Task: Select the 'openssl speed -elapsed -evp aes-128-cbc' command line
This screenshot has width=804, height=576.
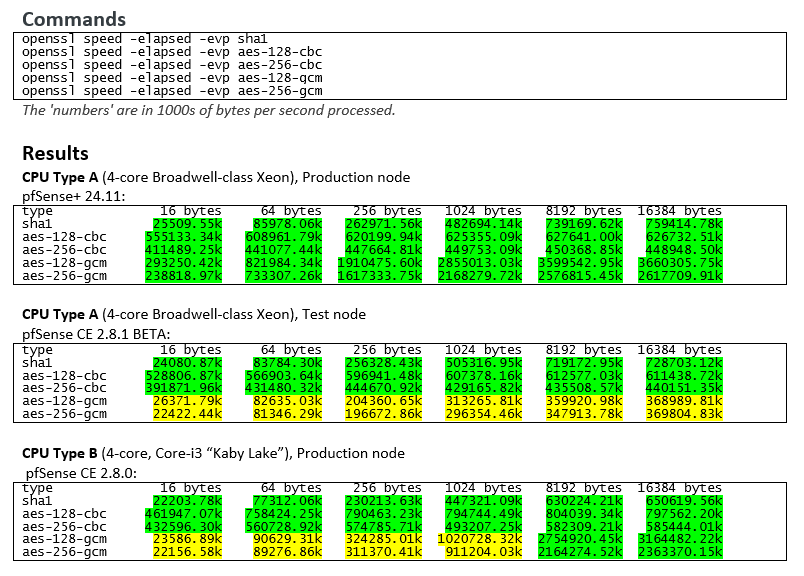Action: click(172, 52)
